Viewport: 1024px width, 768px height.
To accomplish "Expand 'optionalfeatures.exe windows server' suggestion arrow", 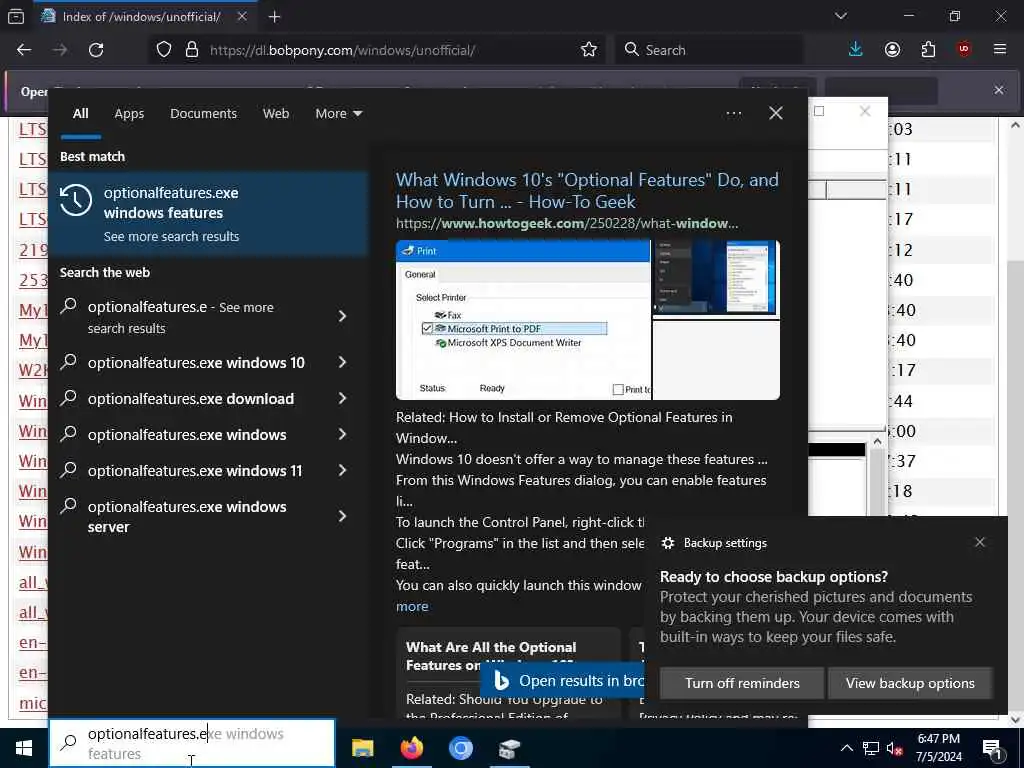I will click(342, 517).
